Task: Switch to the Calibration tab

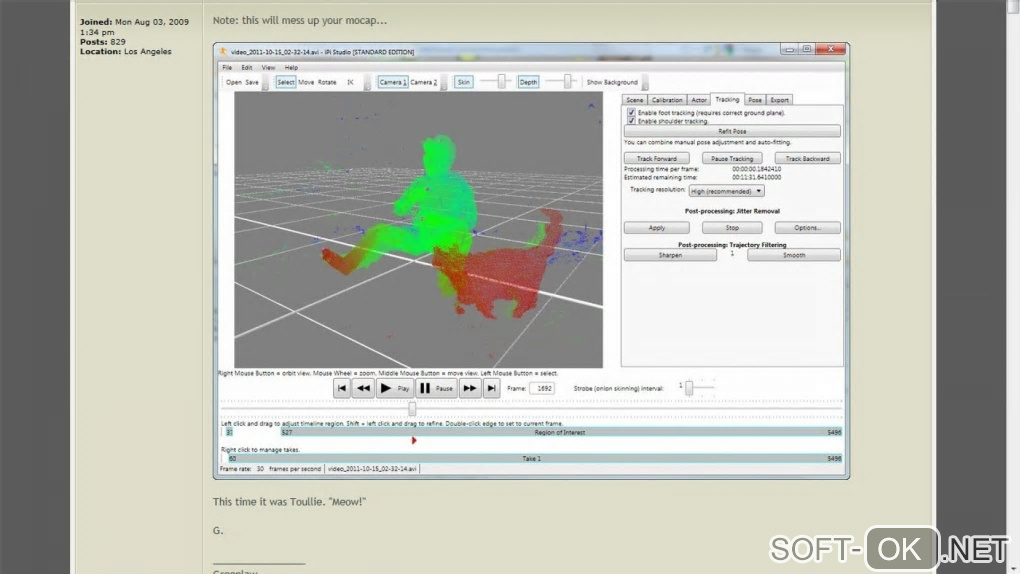Action: point(667,100)
